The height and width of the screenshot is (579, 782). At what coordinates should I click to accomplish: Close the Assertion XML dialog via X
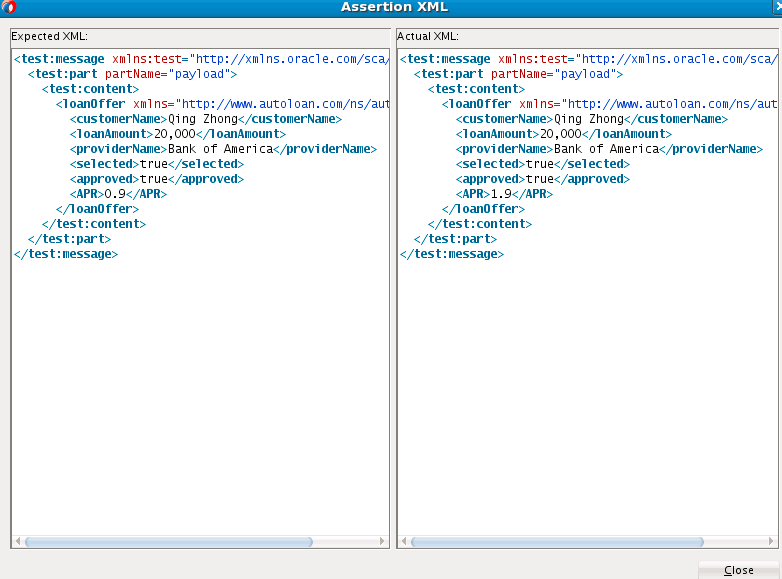tap(778, 6)
